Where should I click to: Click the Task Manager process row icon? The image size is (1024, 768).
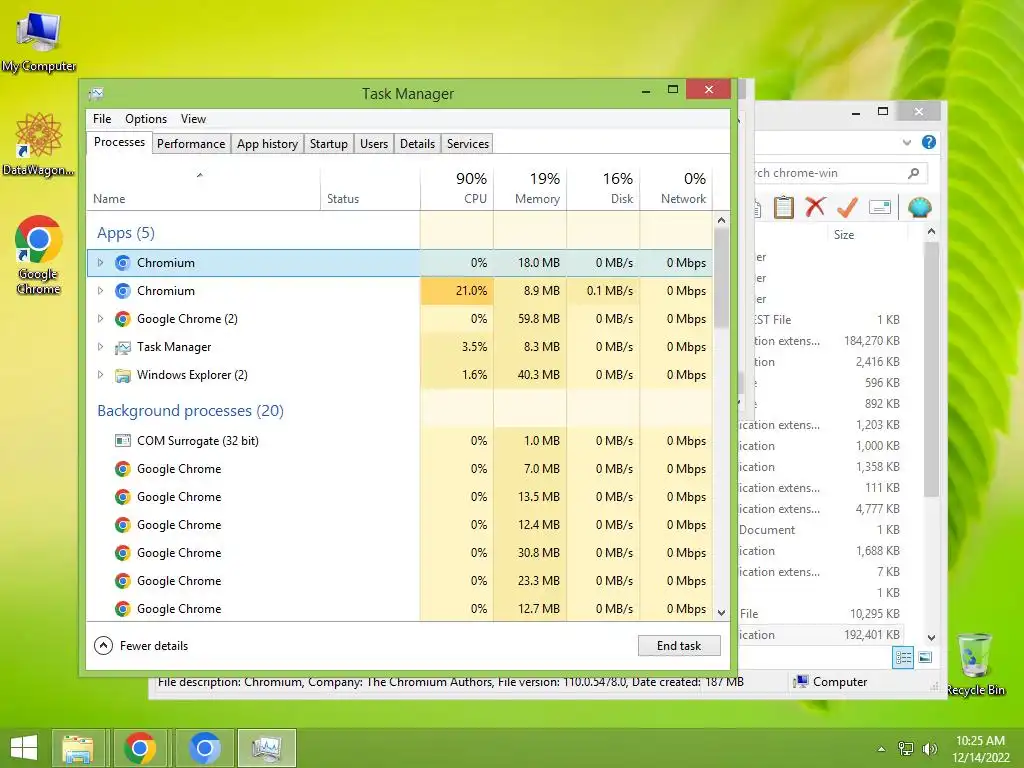coord(122,347)
